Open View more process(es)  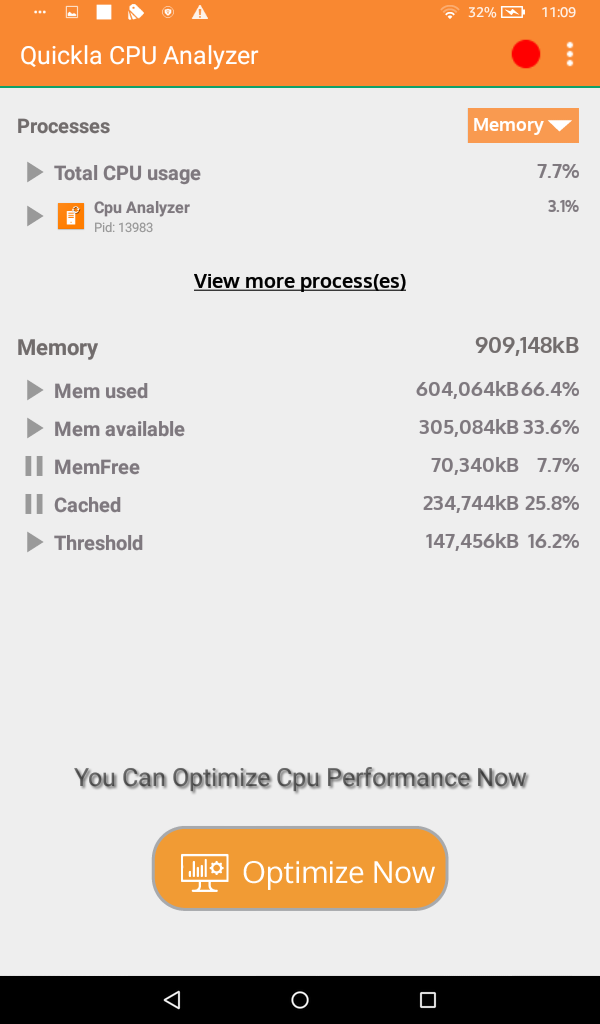click(299, 281)
